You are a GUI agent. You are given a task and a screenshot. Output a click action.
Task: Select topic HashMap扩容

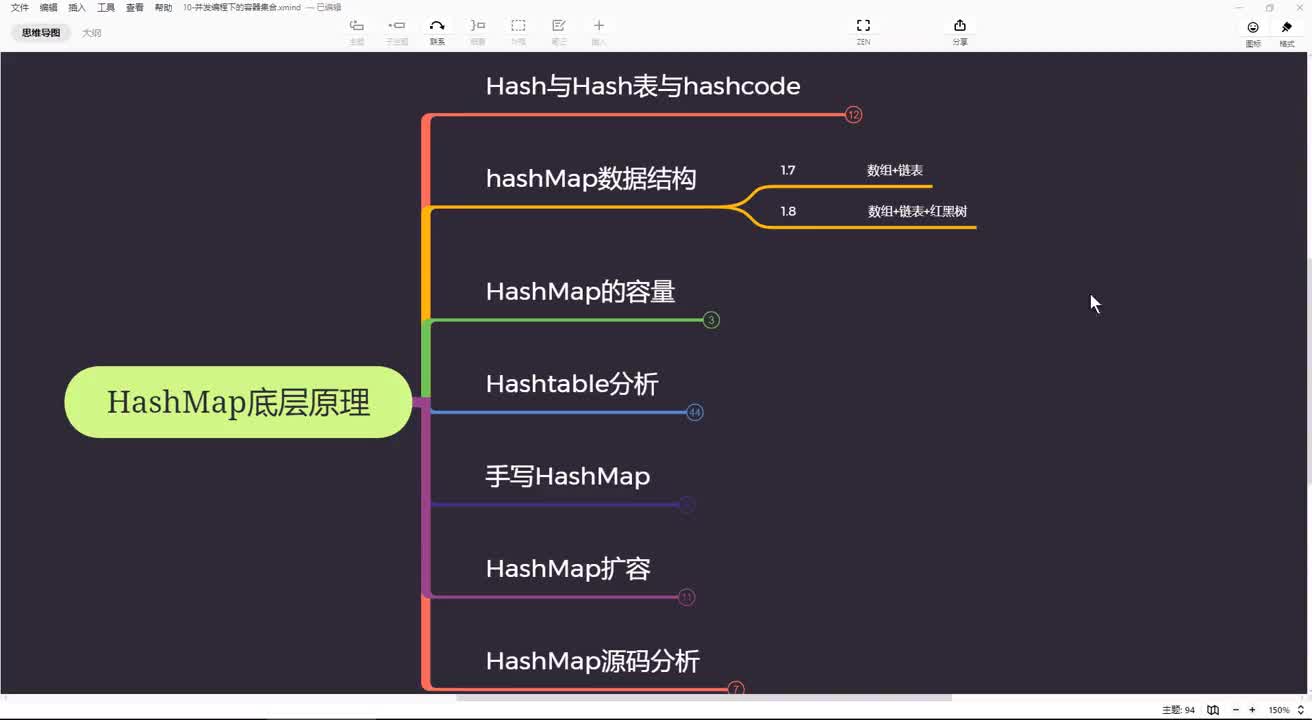(568, 569)
